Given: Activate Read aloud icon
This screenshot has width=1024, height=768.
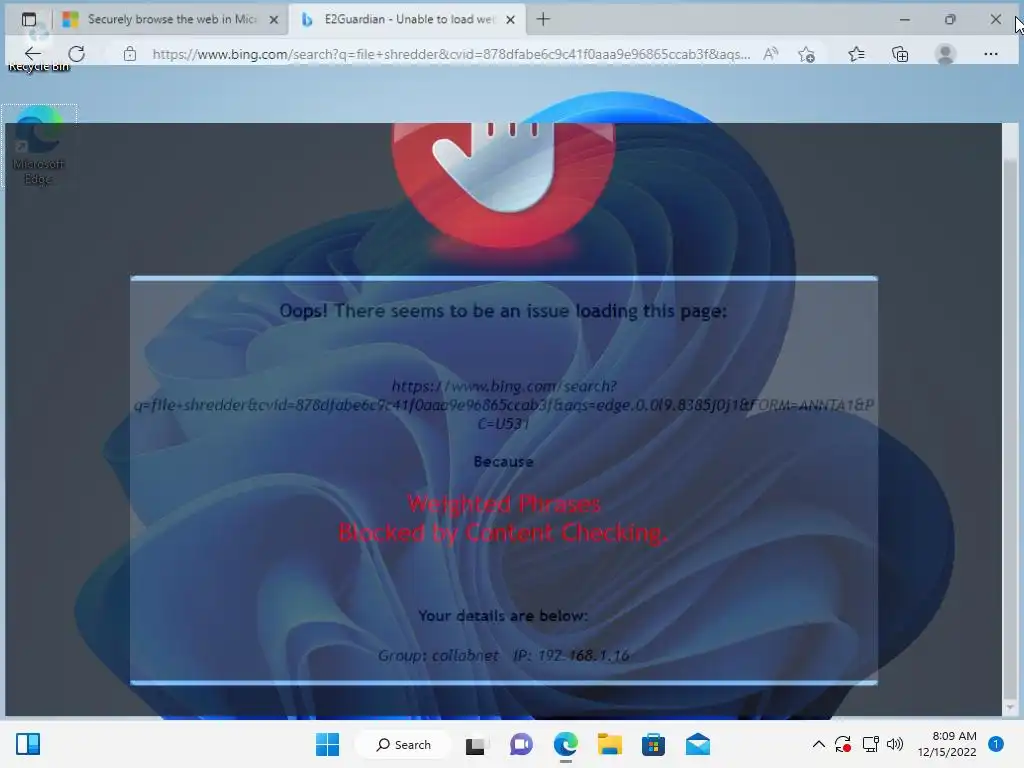Looking at the screenshot, I should [771, 54].
